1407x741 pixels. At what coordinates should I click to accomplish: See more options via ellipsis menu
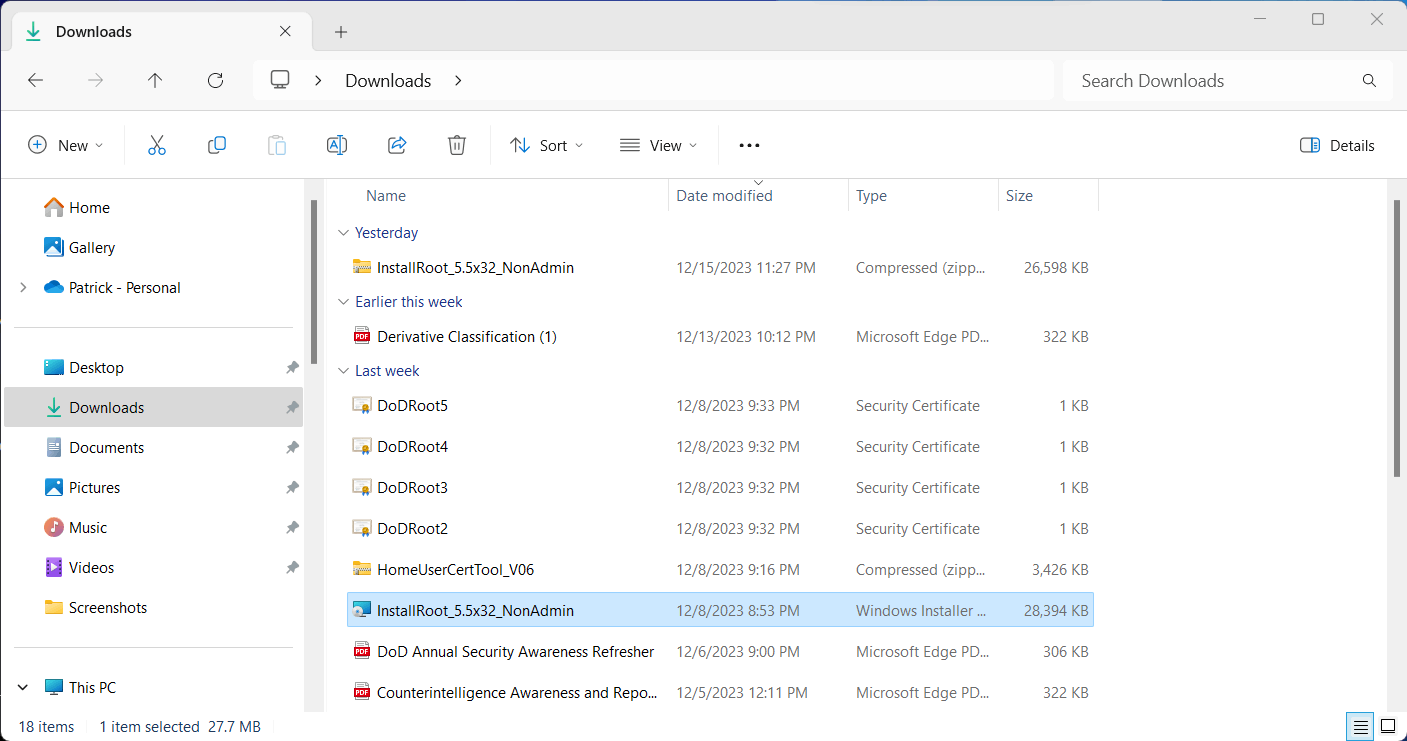click(748, 145)
